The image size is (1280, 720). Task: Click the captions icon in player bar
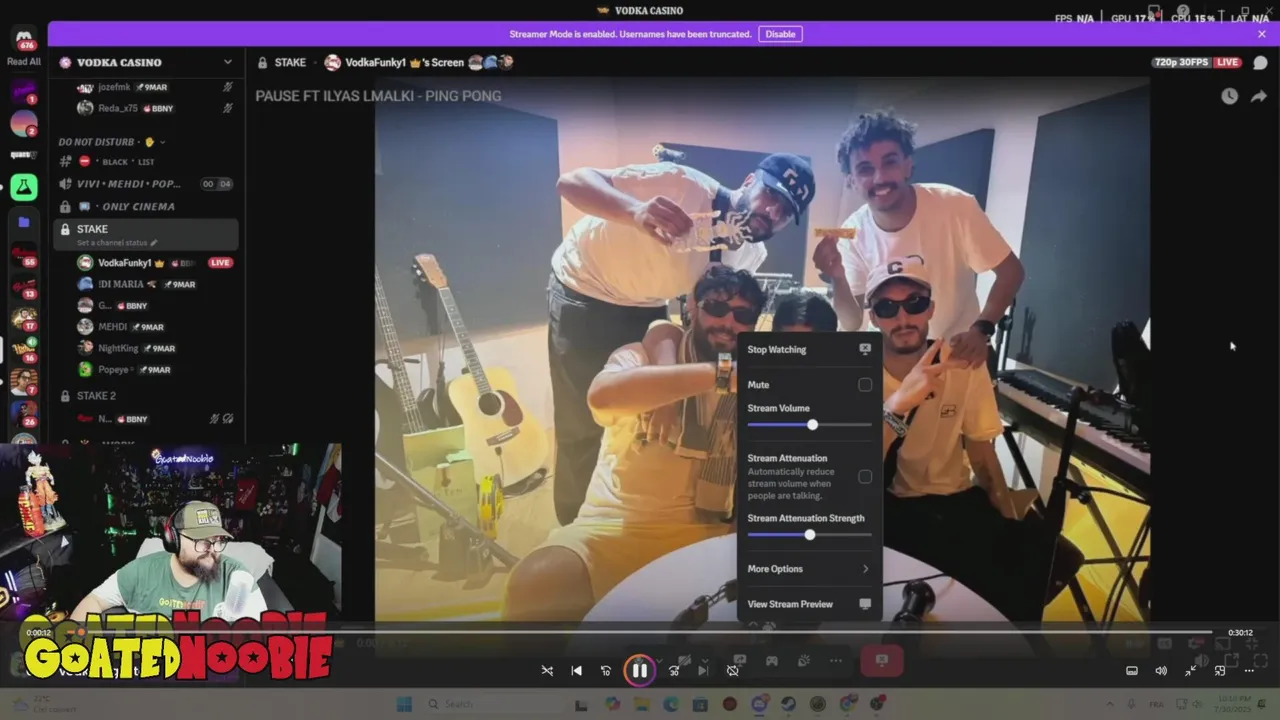tap(1132, 671)
